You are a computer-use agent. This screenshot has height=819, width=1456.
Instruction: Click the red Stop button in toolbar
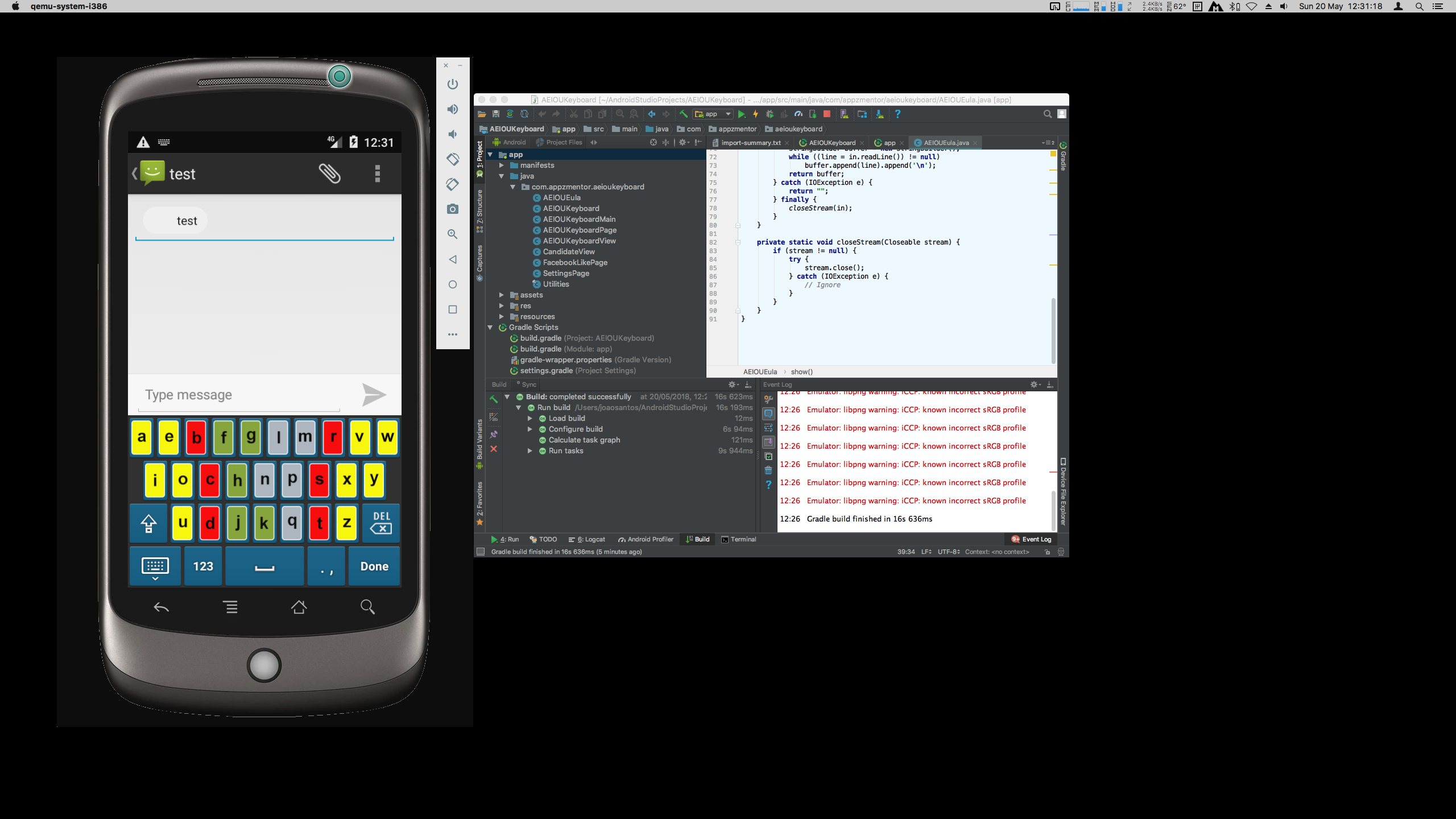(827, 114)
